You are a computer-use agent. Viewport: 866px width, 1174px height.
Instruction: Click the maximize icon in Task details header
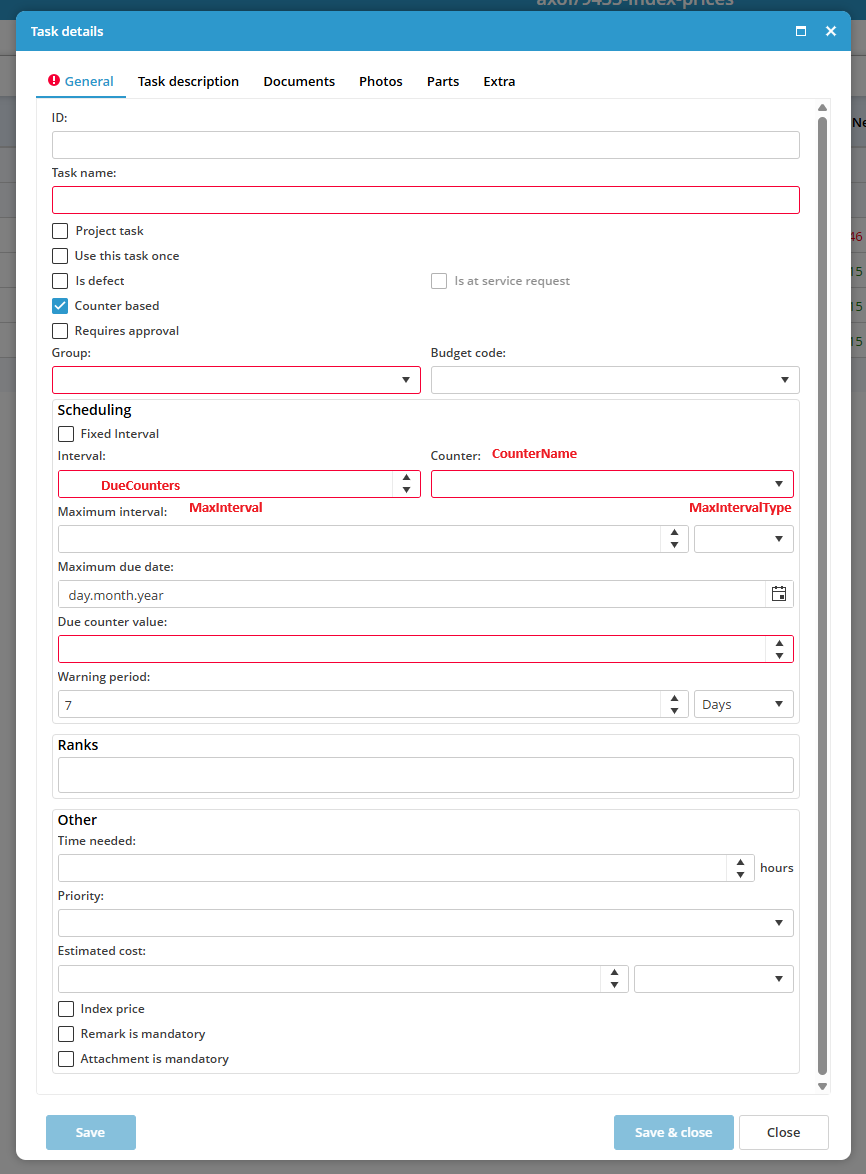(x=801, y=31)
